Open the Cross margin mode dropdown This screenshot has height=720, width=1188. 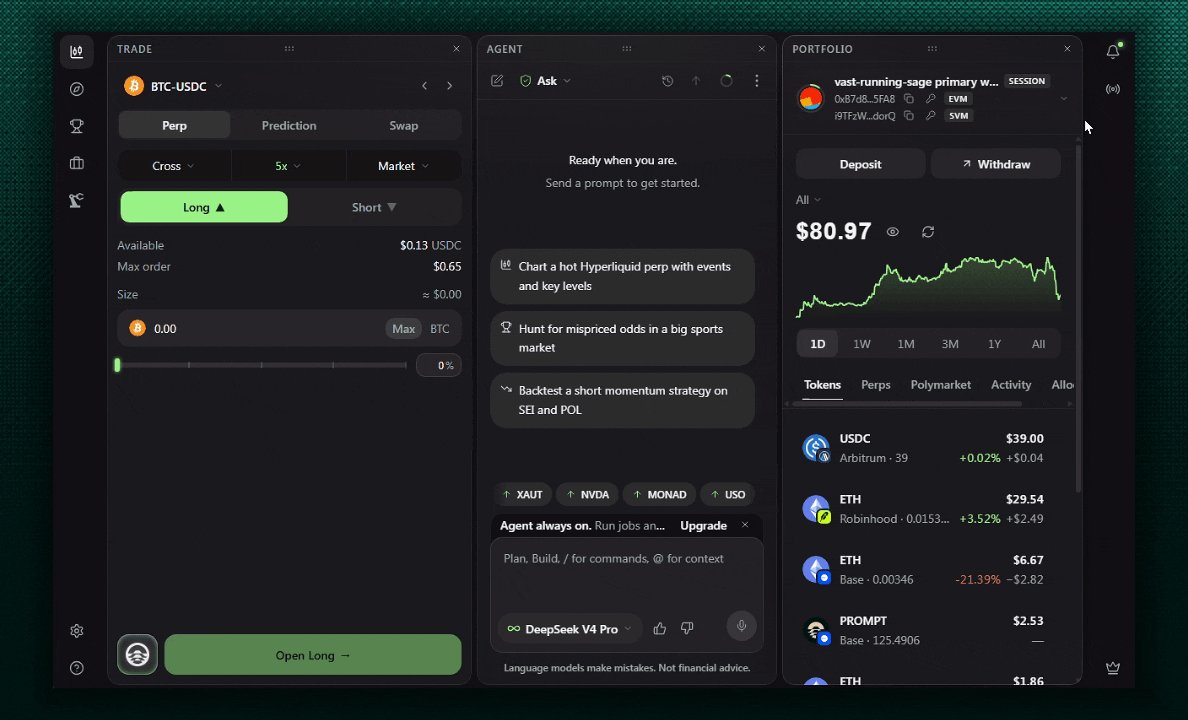coord(174,166)
